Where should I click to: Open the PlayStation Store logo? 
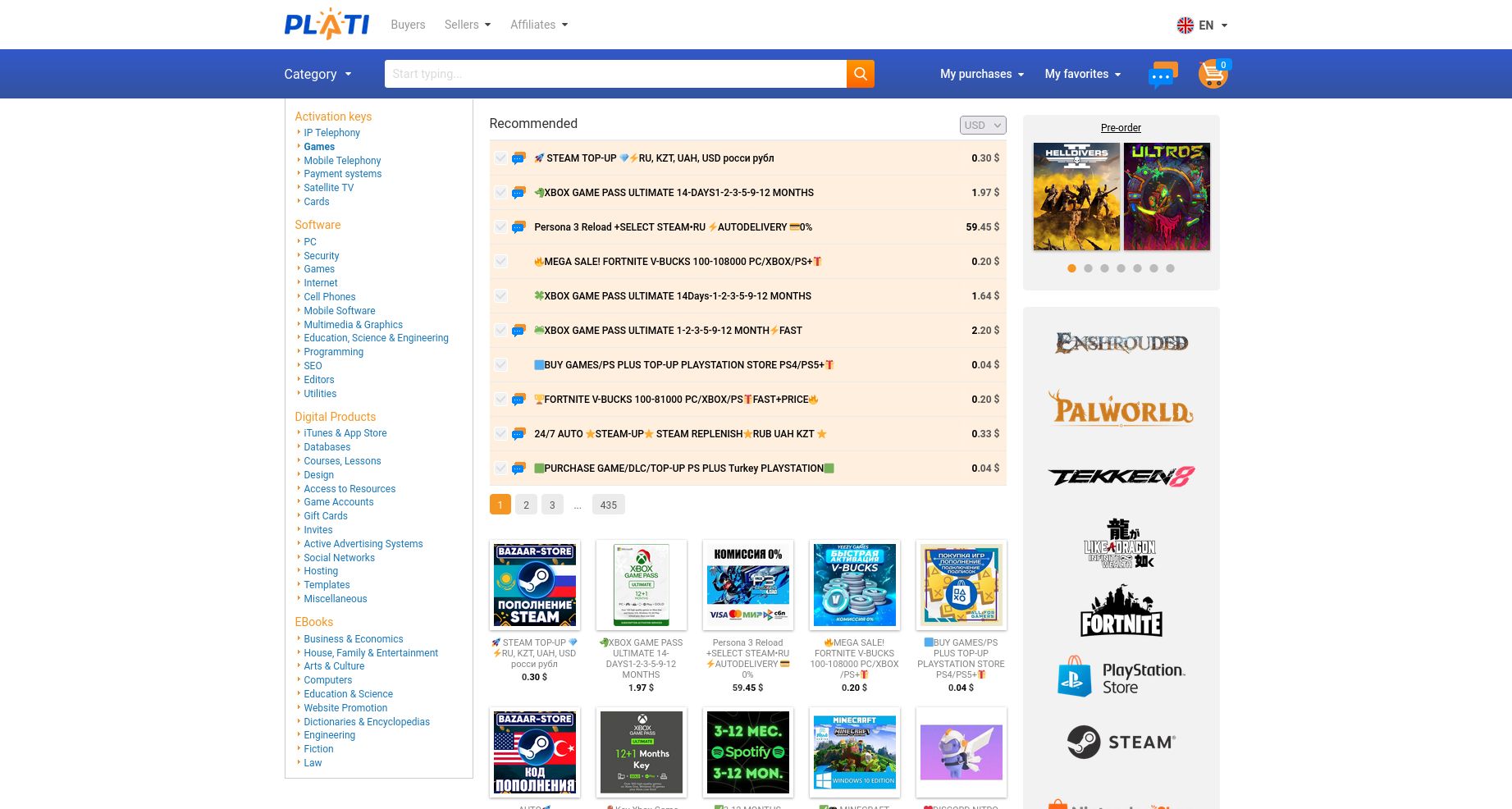click(1121, 678)
